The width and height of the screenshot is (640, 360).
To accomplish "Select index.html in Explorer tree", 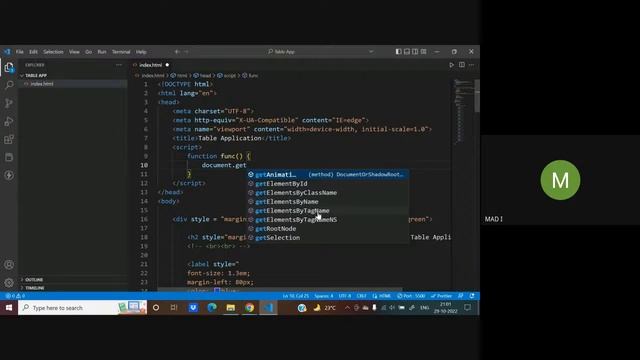I will click(x=42, y=84).
